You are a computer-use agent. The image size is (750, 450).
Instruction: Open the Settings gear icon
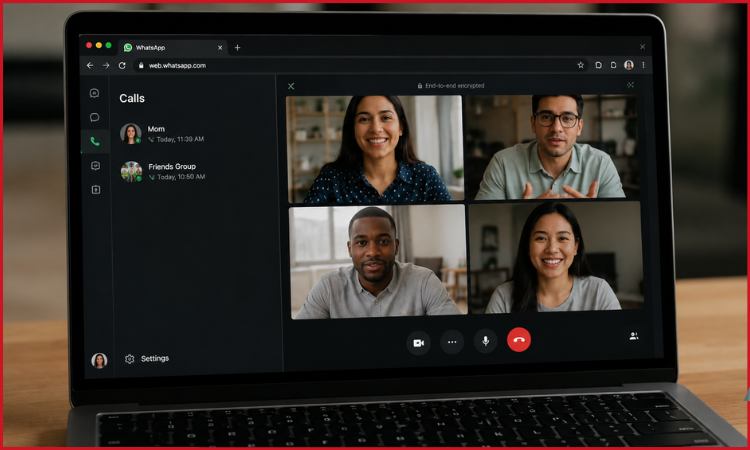click(129, 359)
